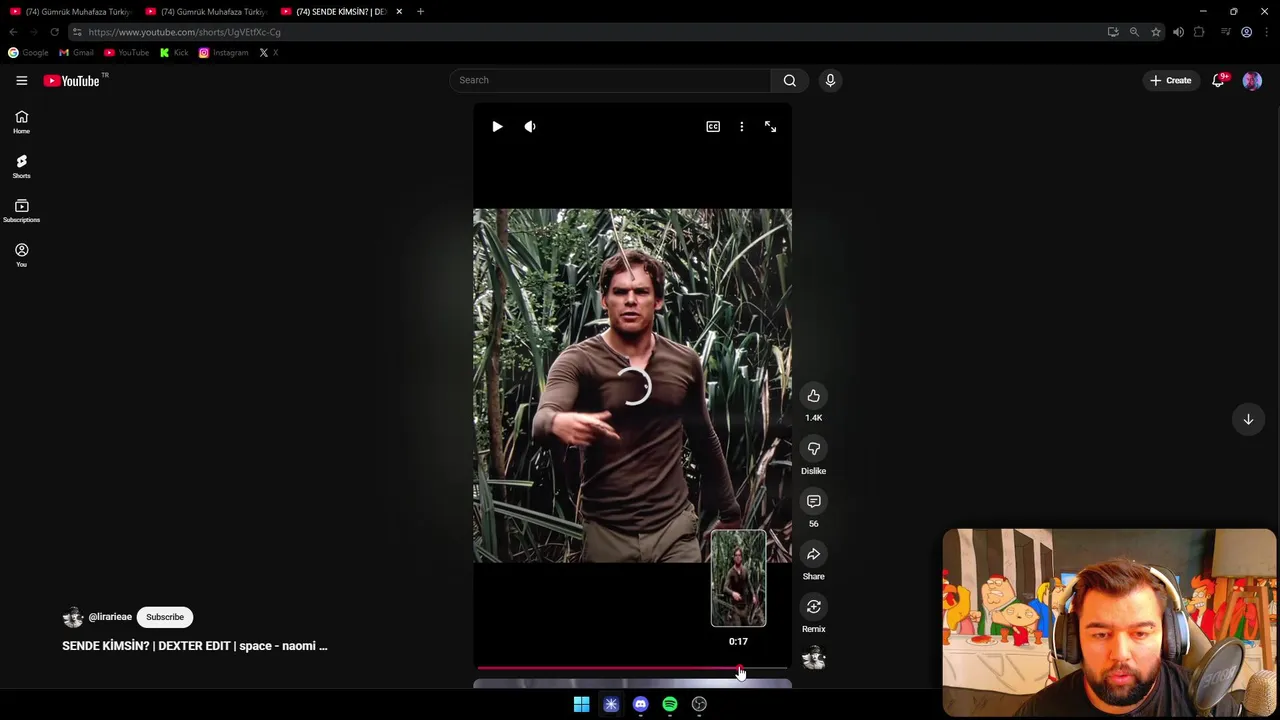Viewport: 1280px width, 720px height.
Task: Install app icon in address bar
Action: [x=1113, y=32]
